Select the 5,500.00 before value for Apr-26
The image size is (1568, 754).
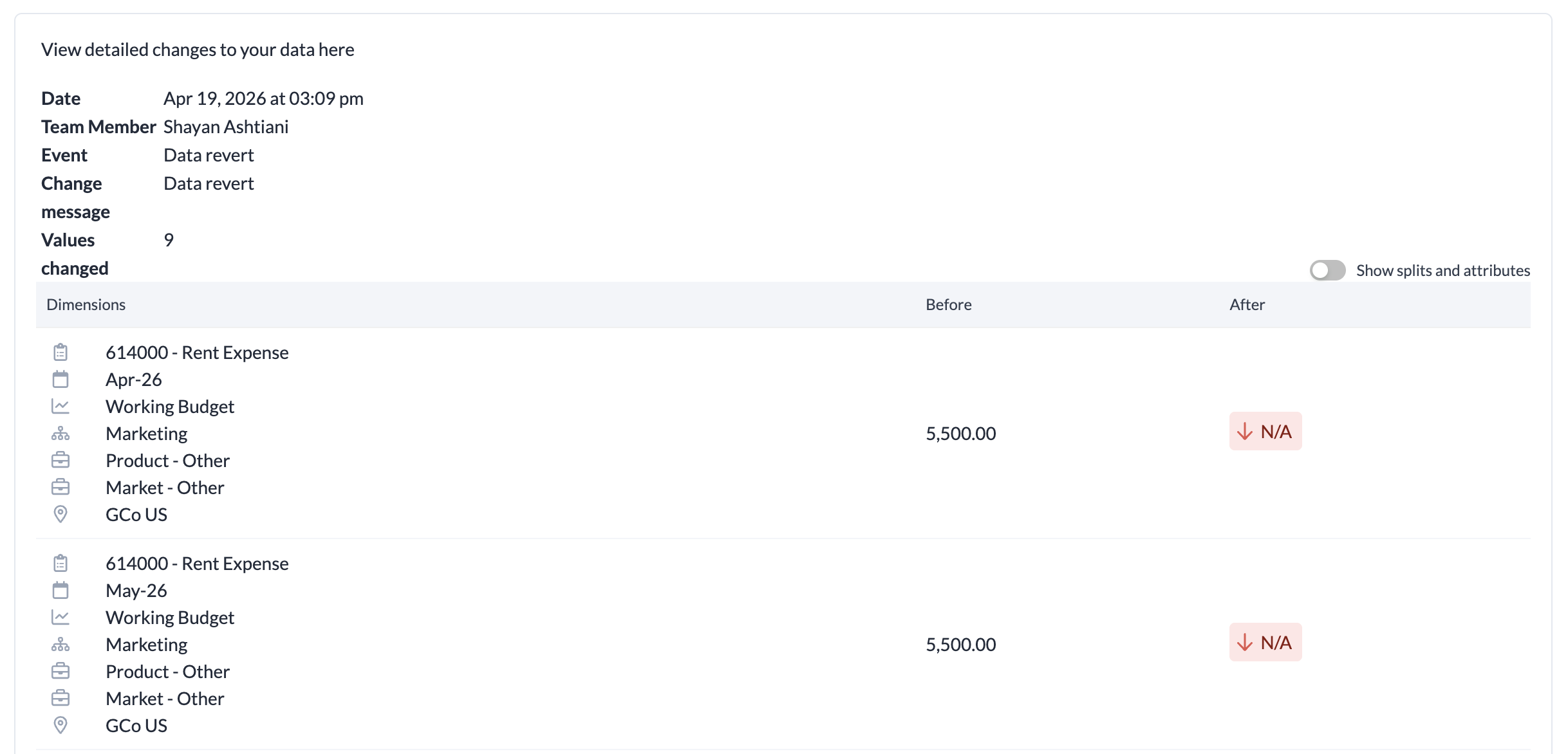(960, 434)
